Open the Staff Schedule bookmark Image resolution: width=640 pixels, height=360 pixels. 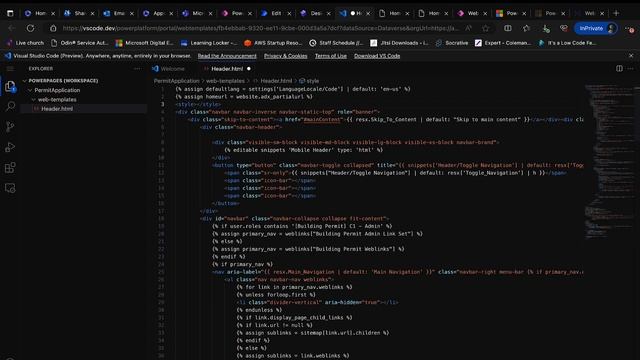pyautogui.click(x=336, y=43)
